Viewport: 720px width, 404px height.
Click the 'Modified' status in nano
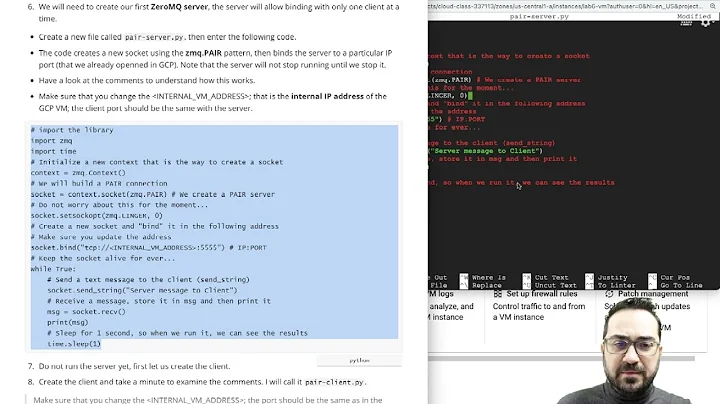694,16
